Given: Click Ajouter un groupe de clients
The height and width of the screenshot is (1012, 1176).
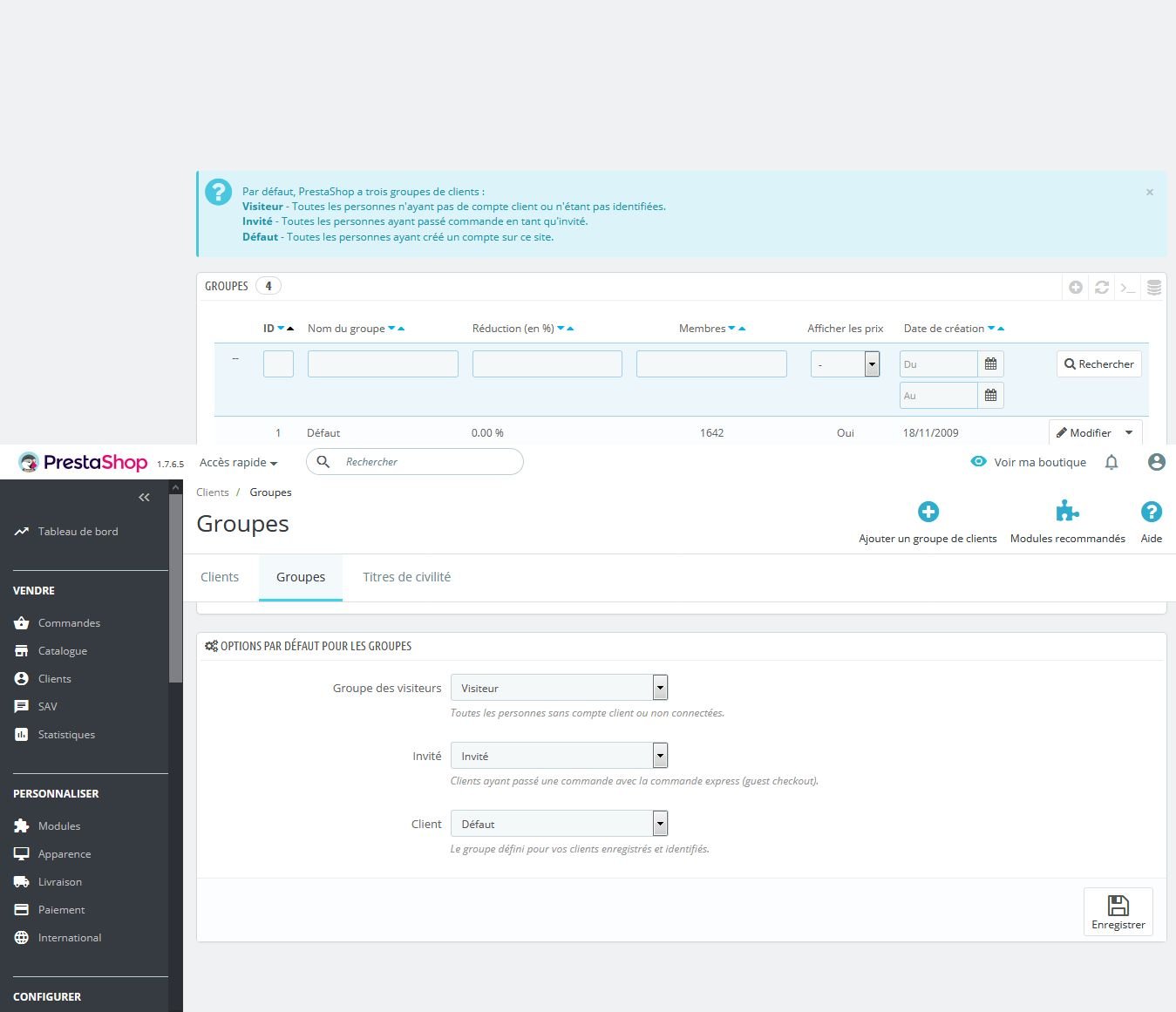Looking at the screenshot, I should (928, 523).
